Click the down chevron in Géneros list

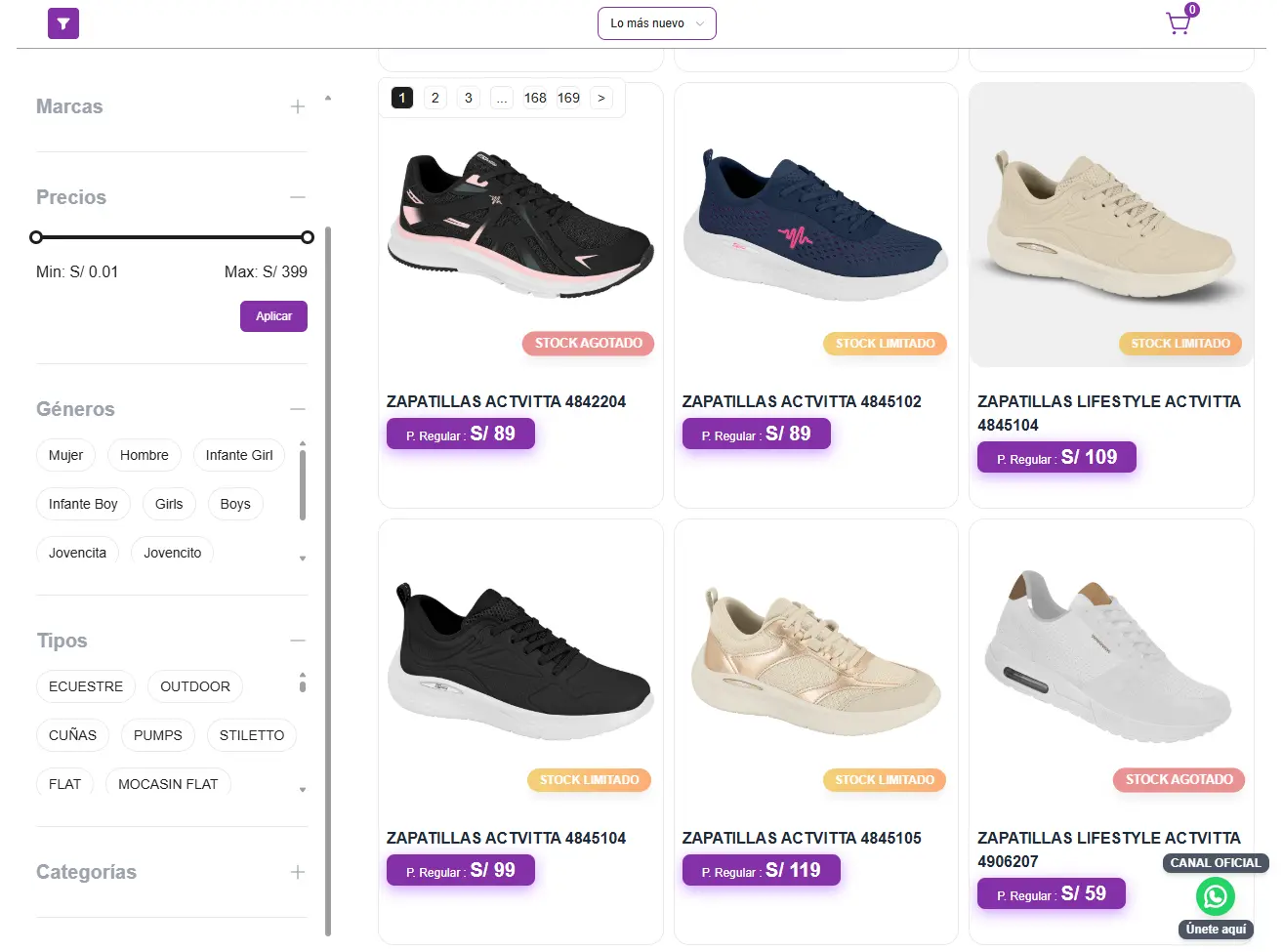(302, 558)
